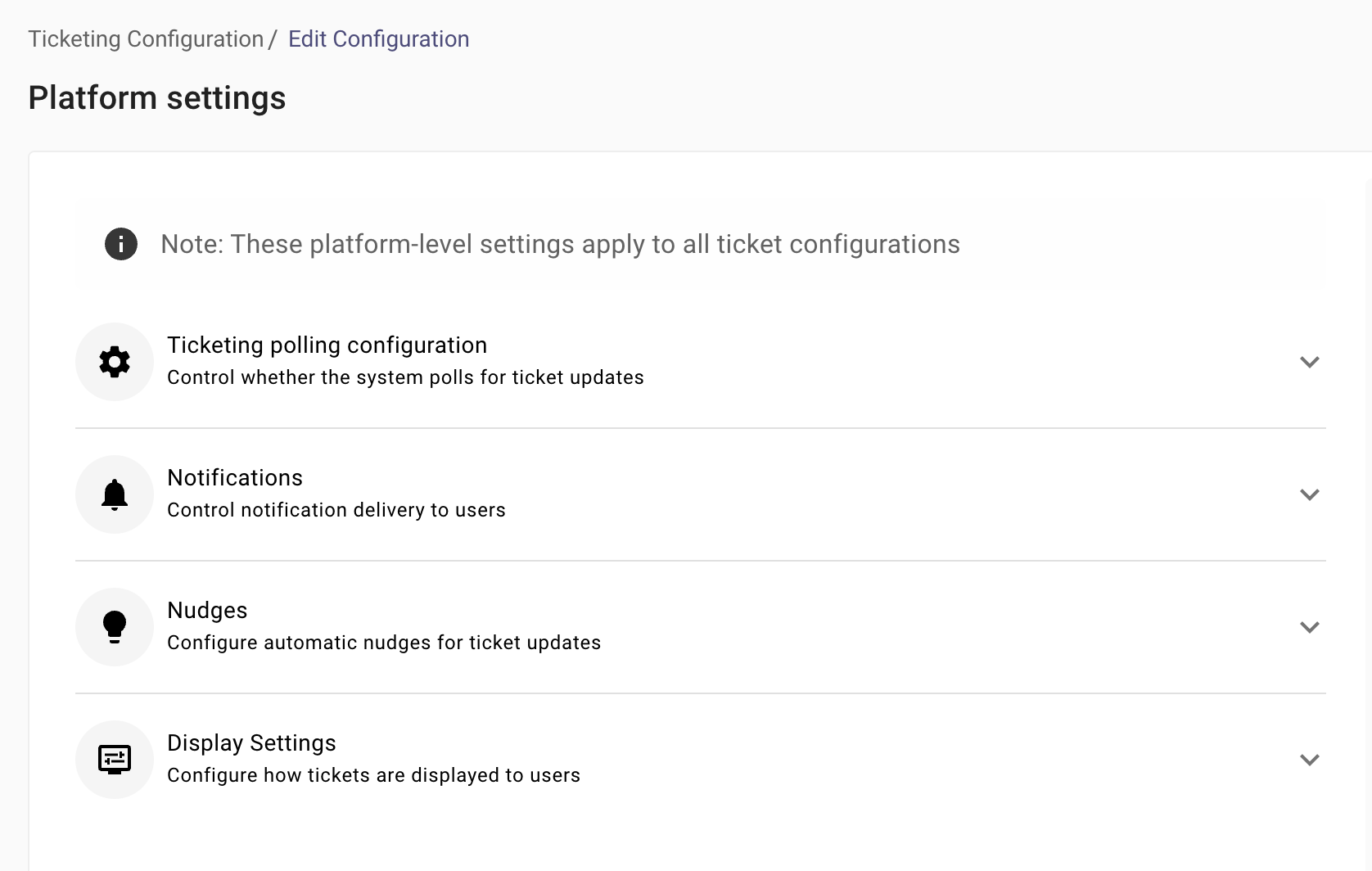The width and height of the screenshot is (1372, 871).
Task: Click the platform-level settings note text
Action: tap(560, 244)
